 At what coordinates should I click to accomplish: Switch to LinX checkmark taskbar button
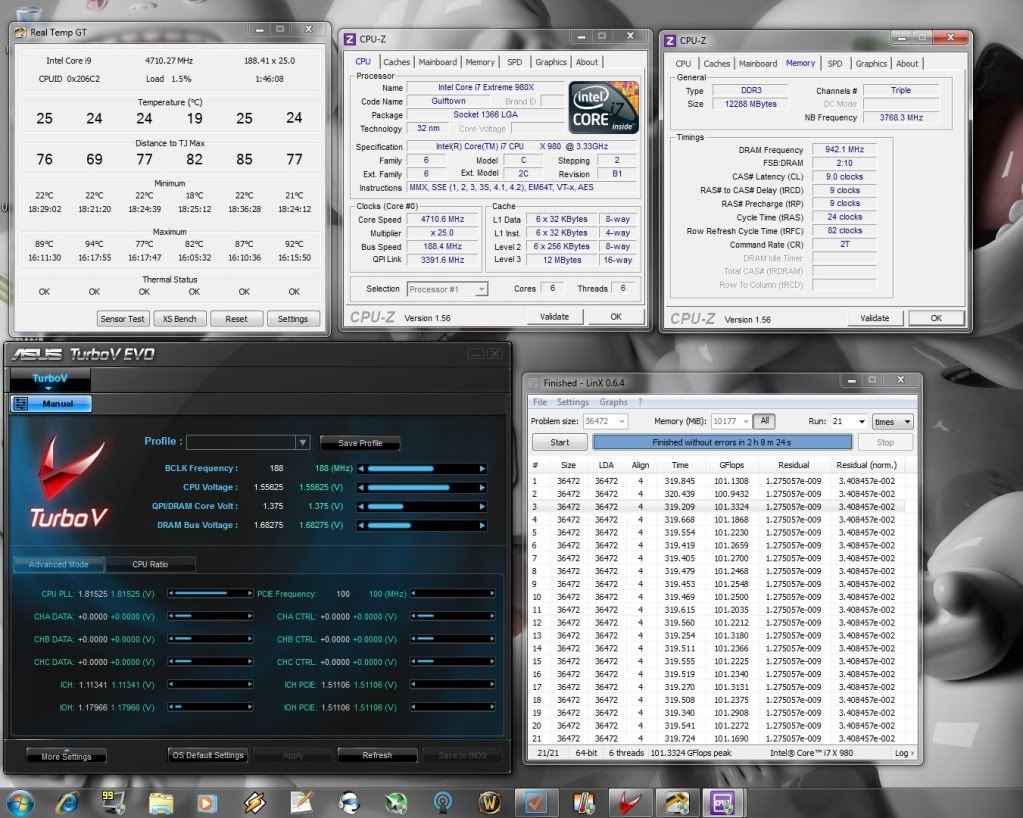[536, 802]
